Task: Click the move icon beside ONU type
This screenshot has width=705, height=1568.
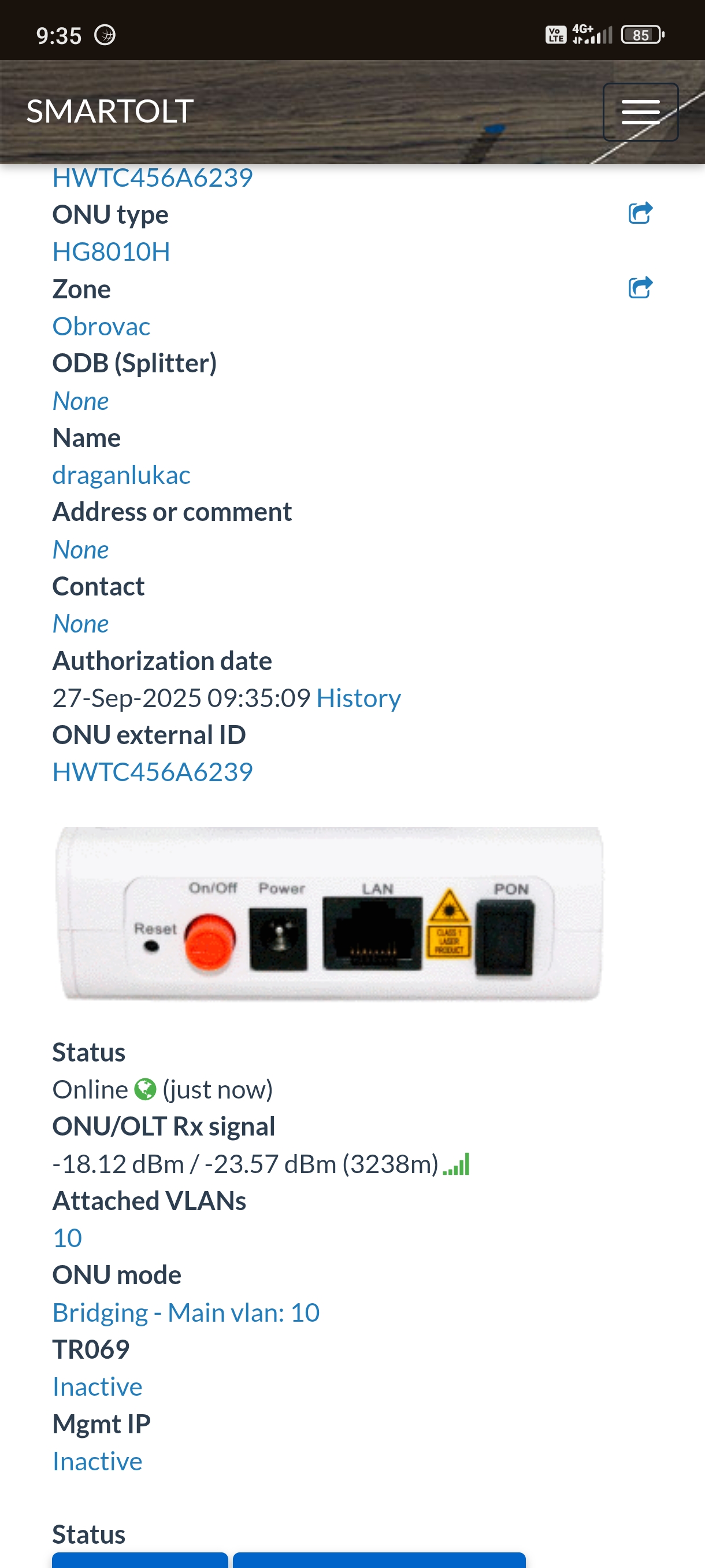Action: (640, 213)
